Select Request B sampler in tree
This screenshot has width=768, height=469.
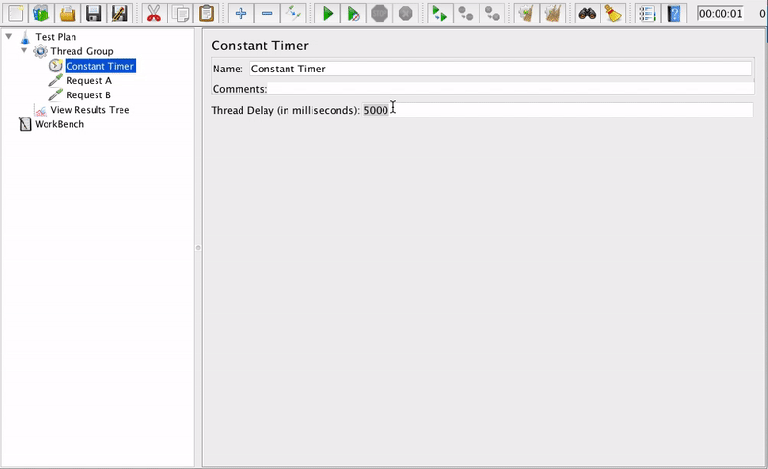[88, 95]
